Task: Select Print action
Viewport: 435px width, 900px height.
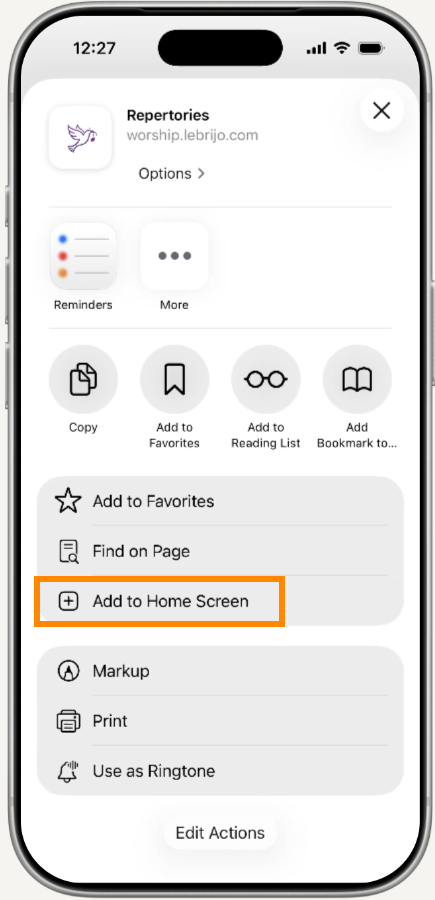Action: (x=220, y=721)
